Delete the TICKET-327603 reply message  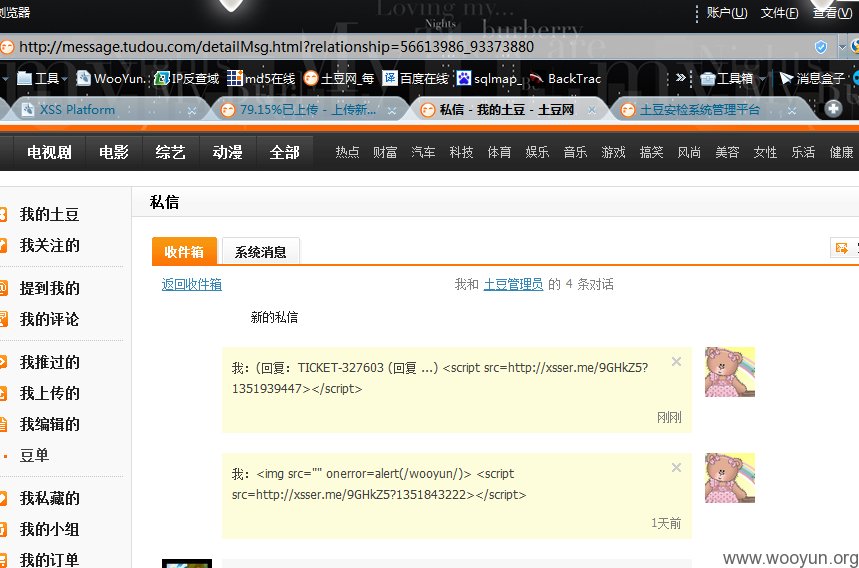[677, 362]
